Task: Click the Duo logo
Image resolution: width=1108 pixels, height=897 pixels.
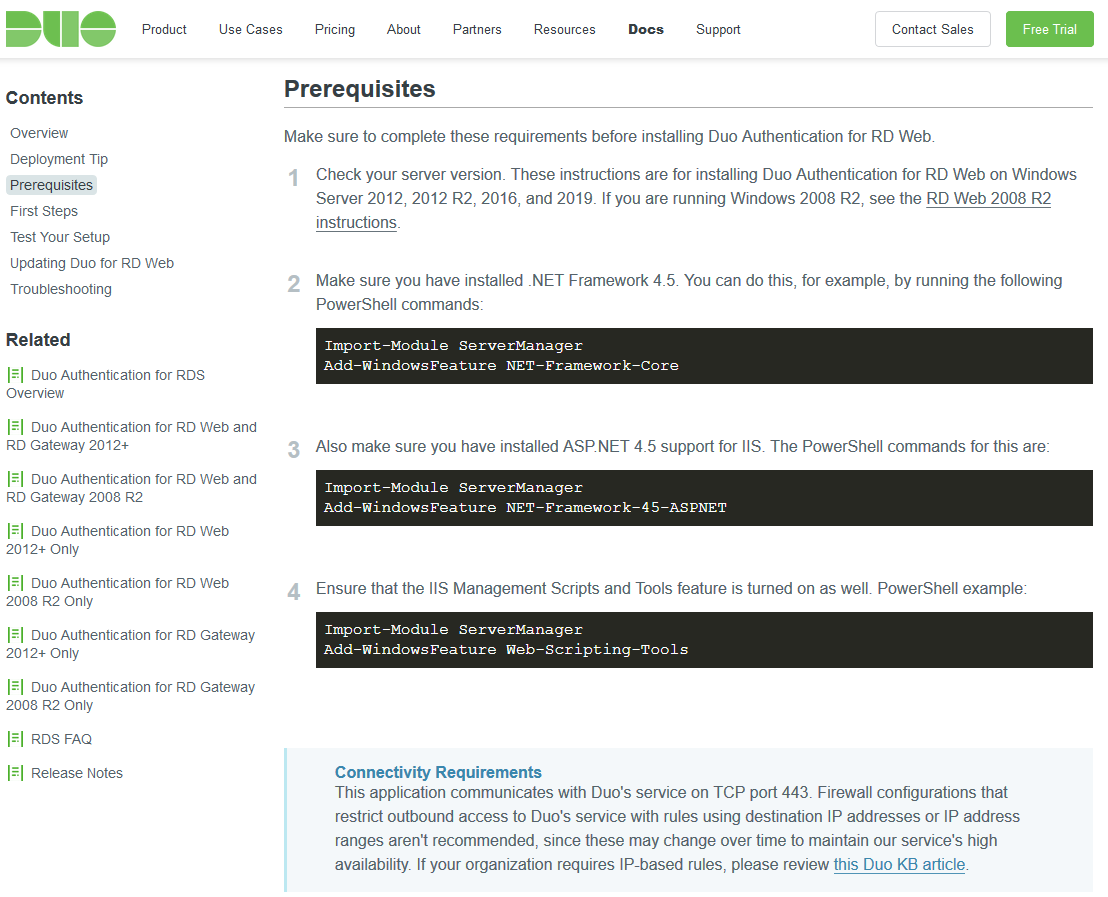Action: [x=61, y=29]
